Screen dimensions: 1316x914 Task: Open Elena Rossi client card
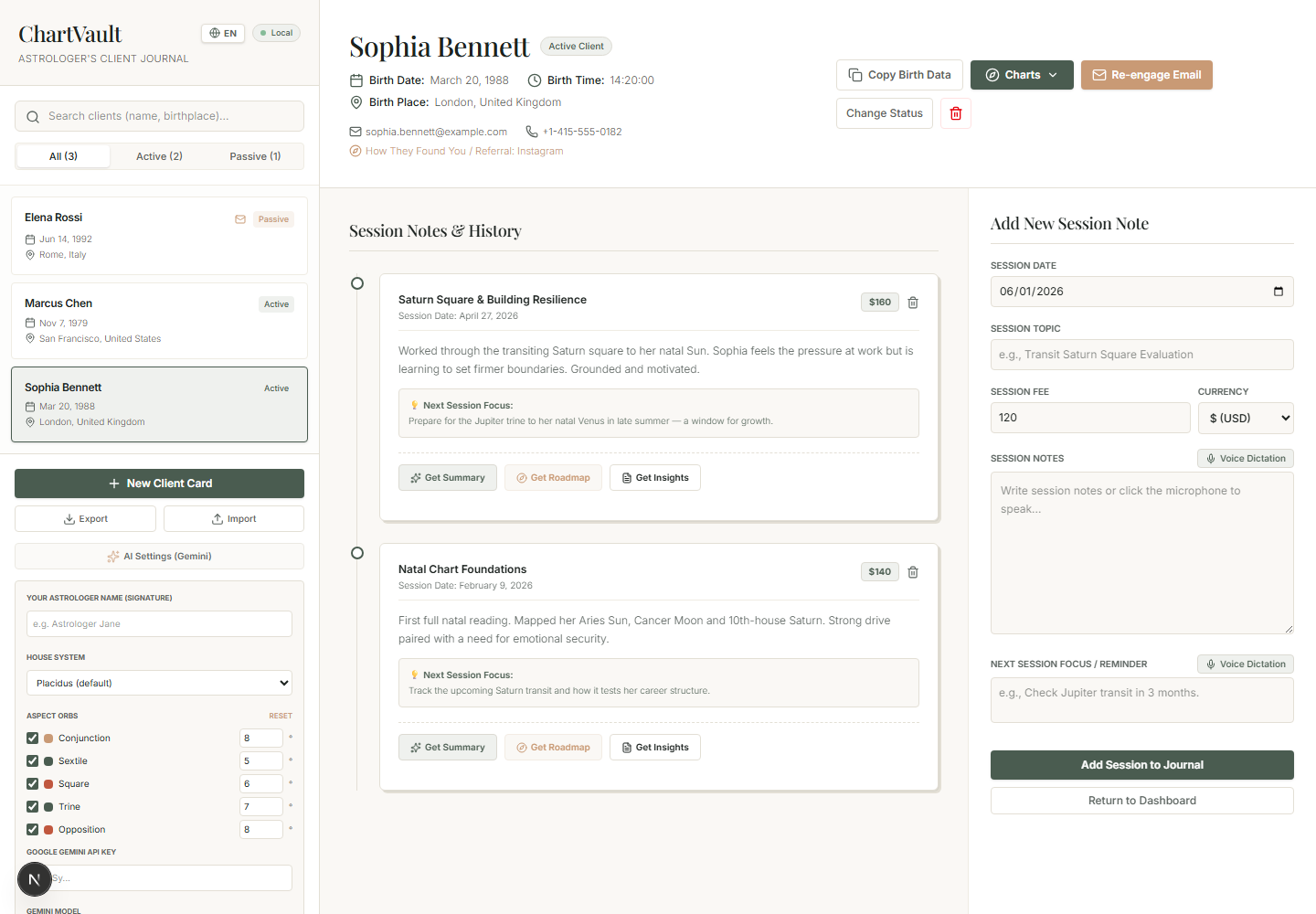(159, 236)
